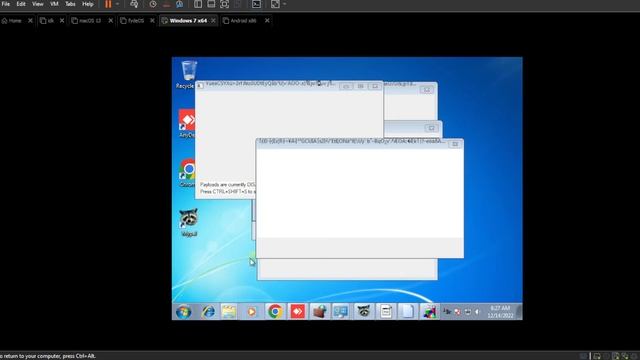Open the File menu
The width and height of the screenshot is (640, 360).
click(6, 4)
